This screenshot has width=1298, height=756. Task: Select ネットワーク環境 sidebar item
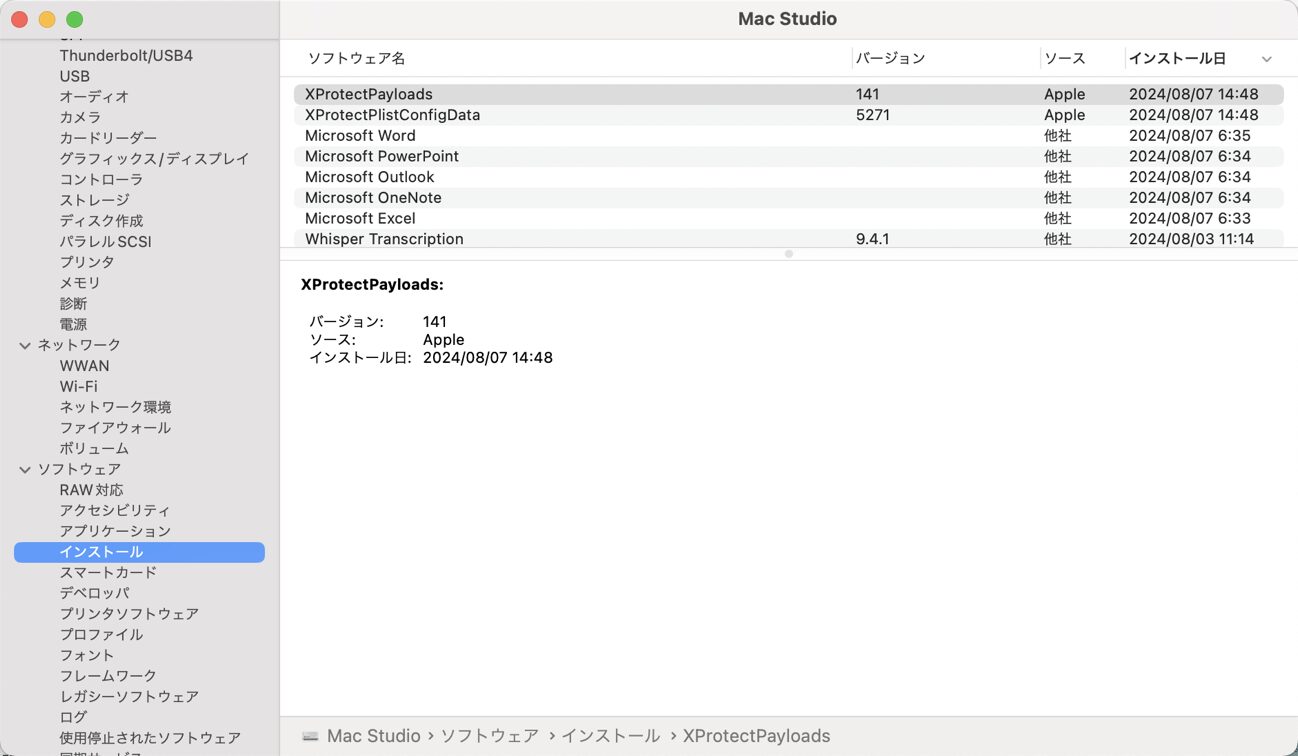click(115, 407)
